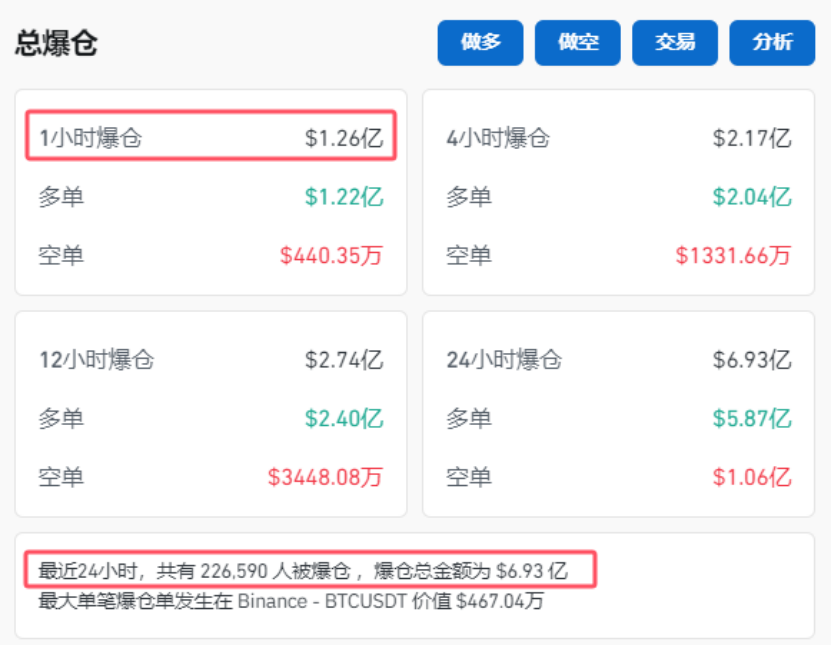Screen dimensions: 831x645
Task: Open the 交易 (Trade) page
Action: 674,42
